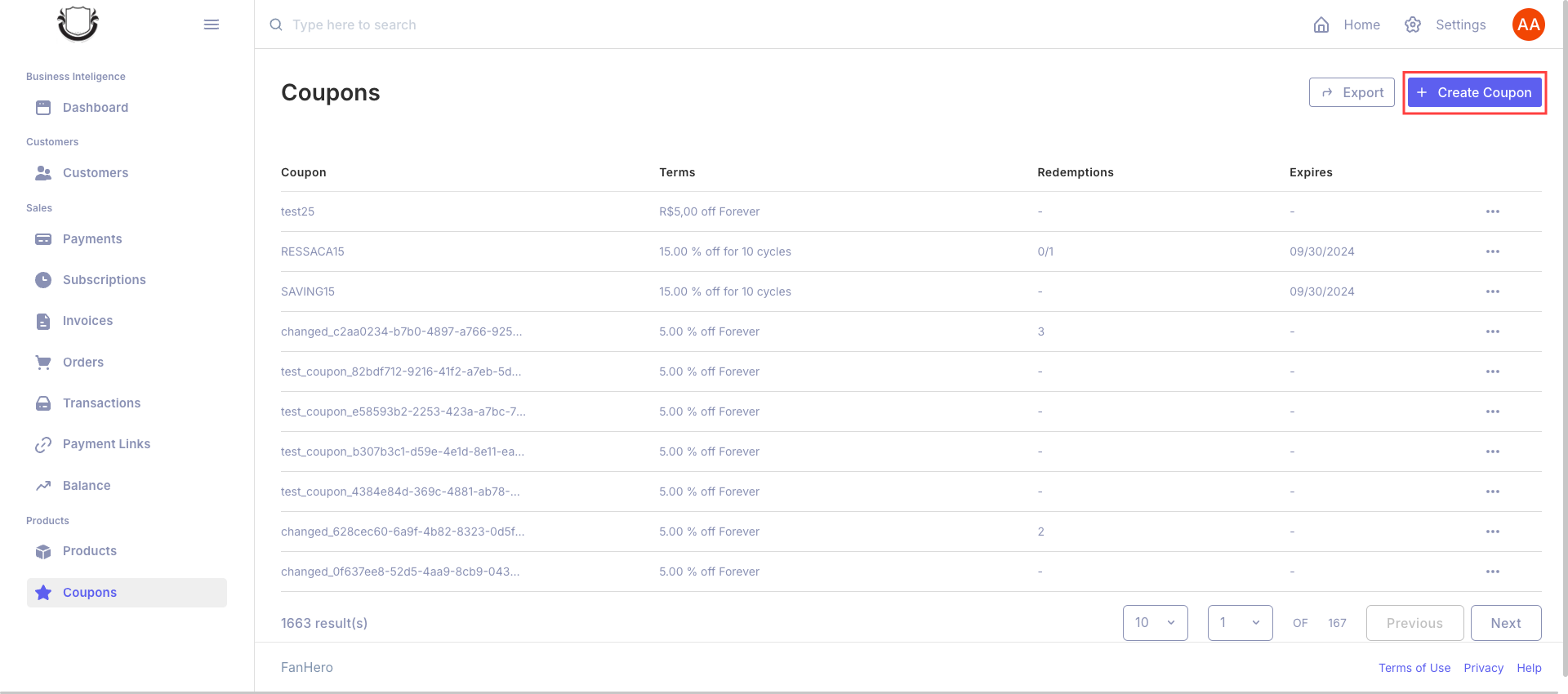The width and height of the screenshot is (1568, 694).
Task: Click the Dashboard icon in the sidebar
Action: pos(43,108)
